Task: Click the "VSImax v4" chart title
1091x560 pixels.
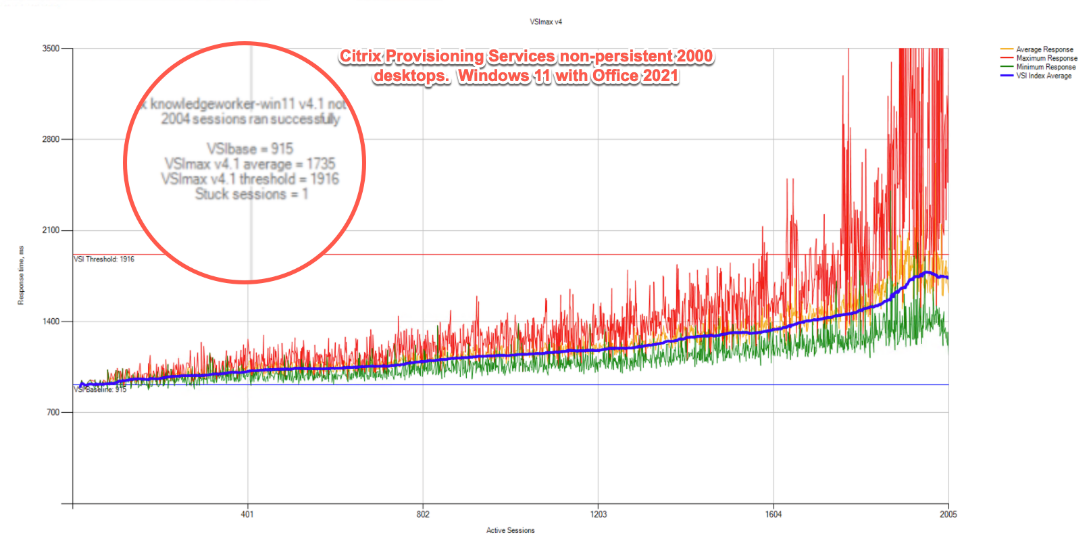Action: (x=546, y=22)
